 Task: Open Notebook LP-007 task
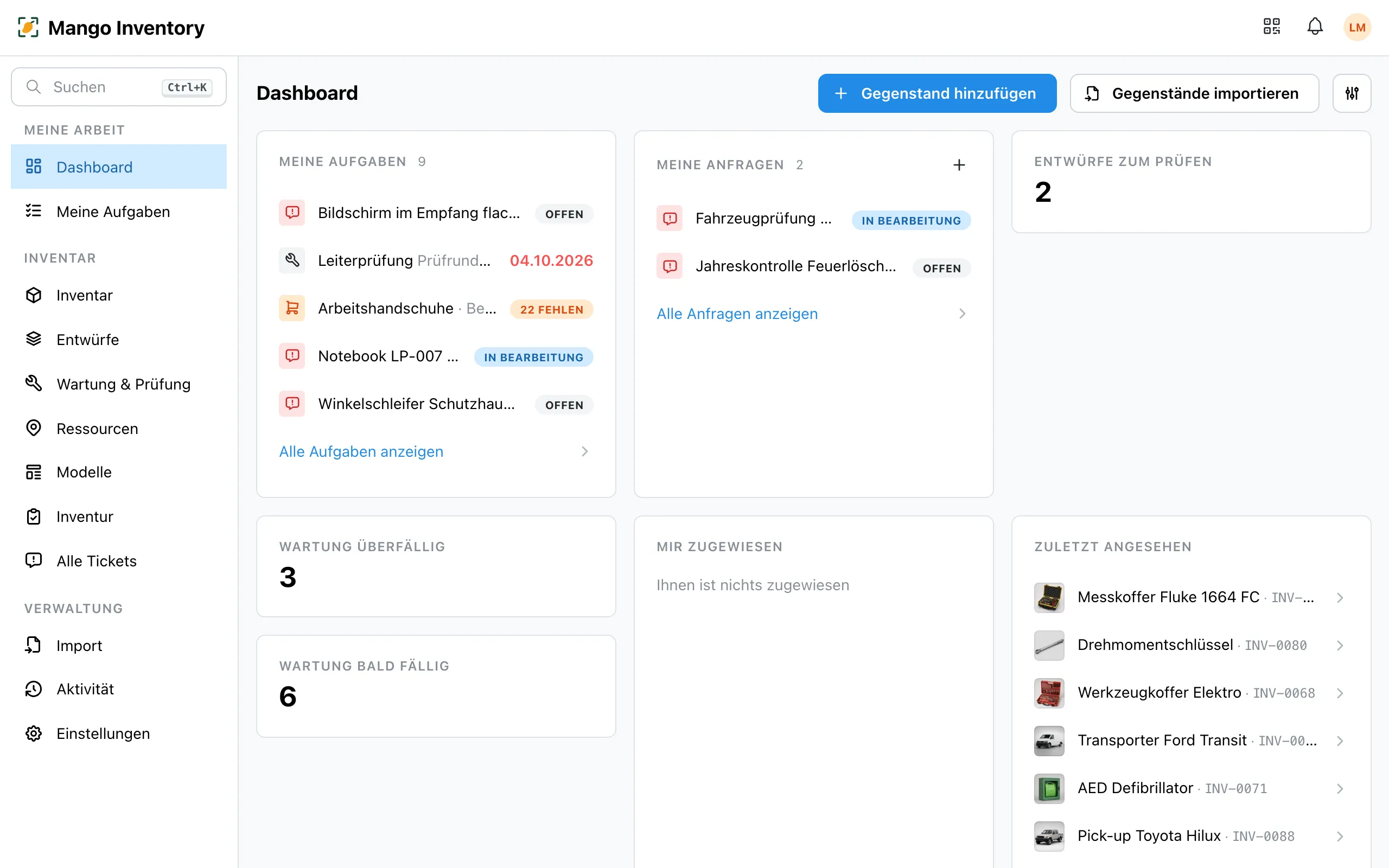point(436,356)
